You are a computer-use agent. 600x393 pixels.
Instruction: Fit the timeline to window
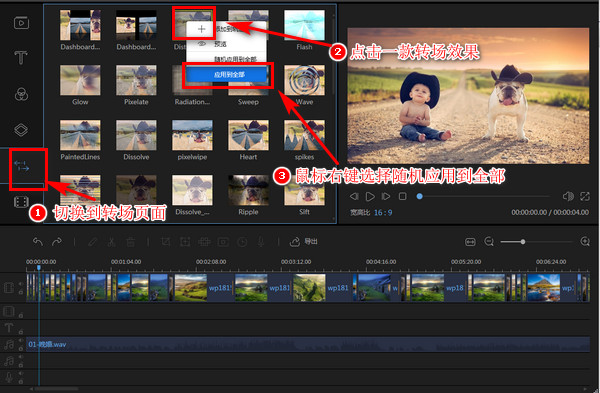470,241
